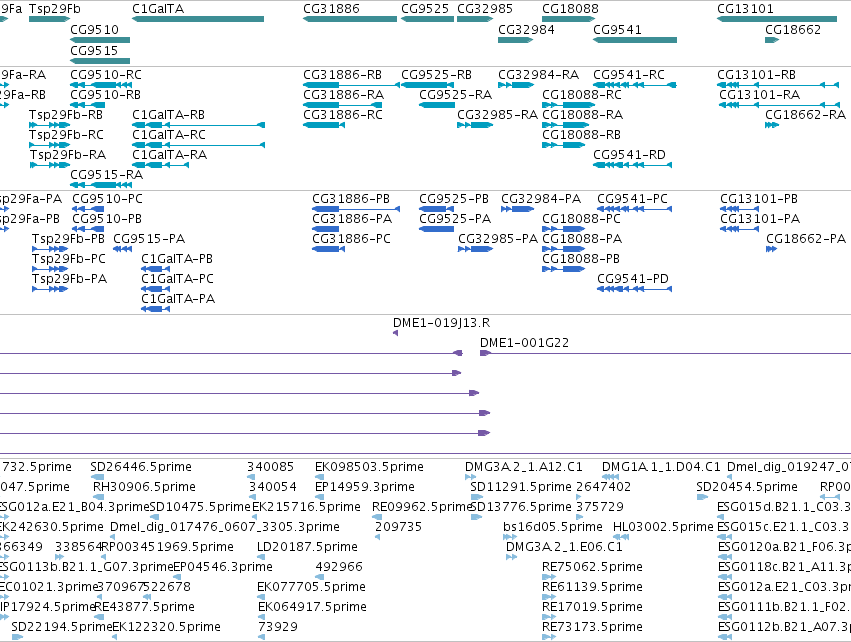Select EST EK098503.5prime
The width and height of the screenshot is (851, 642).
pos(319,477)
